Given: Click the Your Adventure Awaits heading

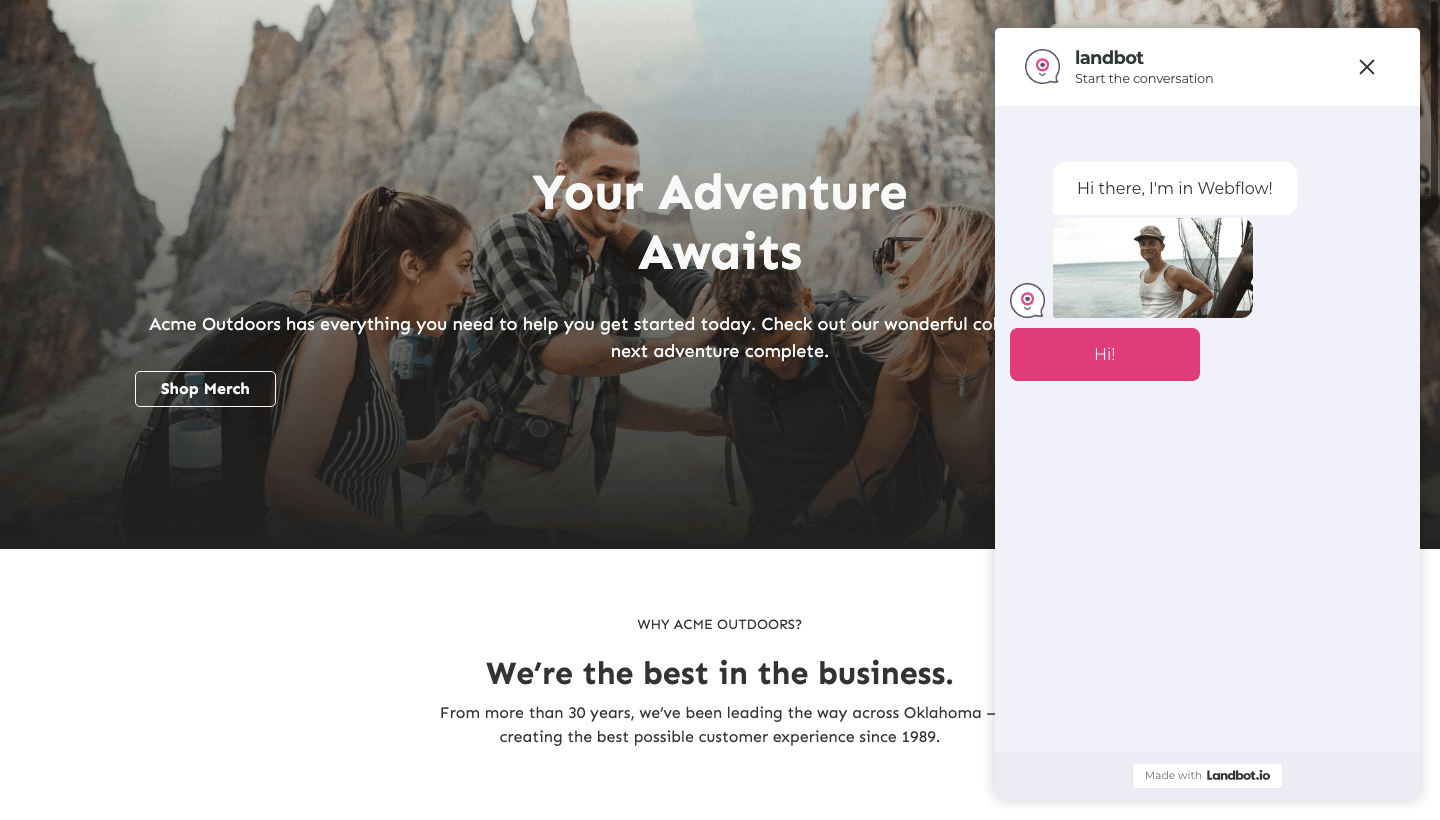Looking at the screenshot, I should click(720, 222).
